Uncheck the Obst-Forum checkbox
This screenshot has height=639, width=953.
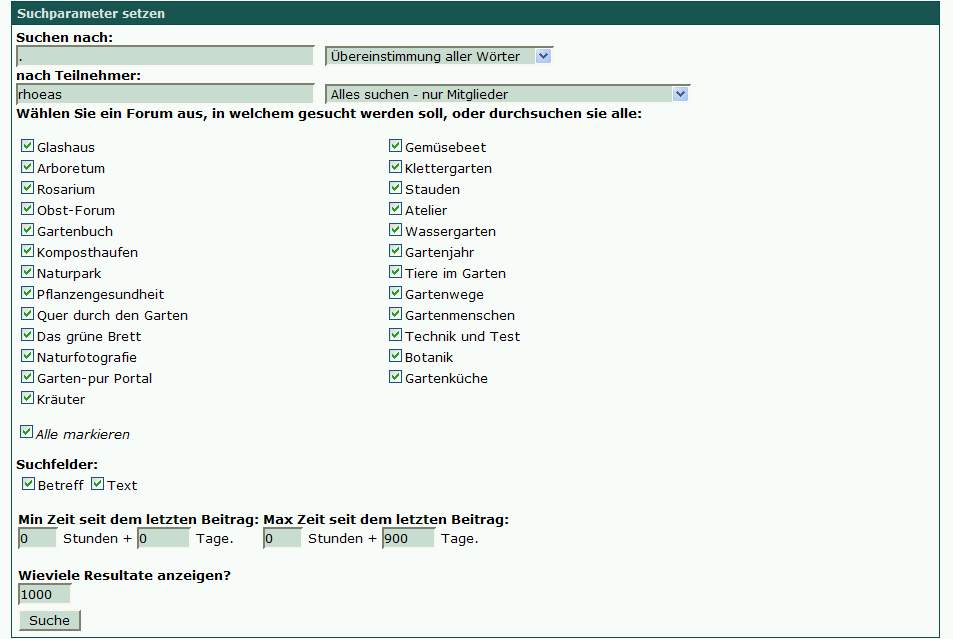coord(27,209)
